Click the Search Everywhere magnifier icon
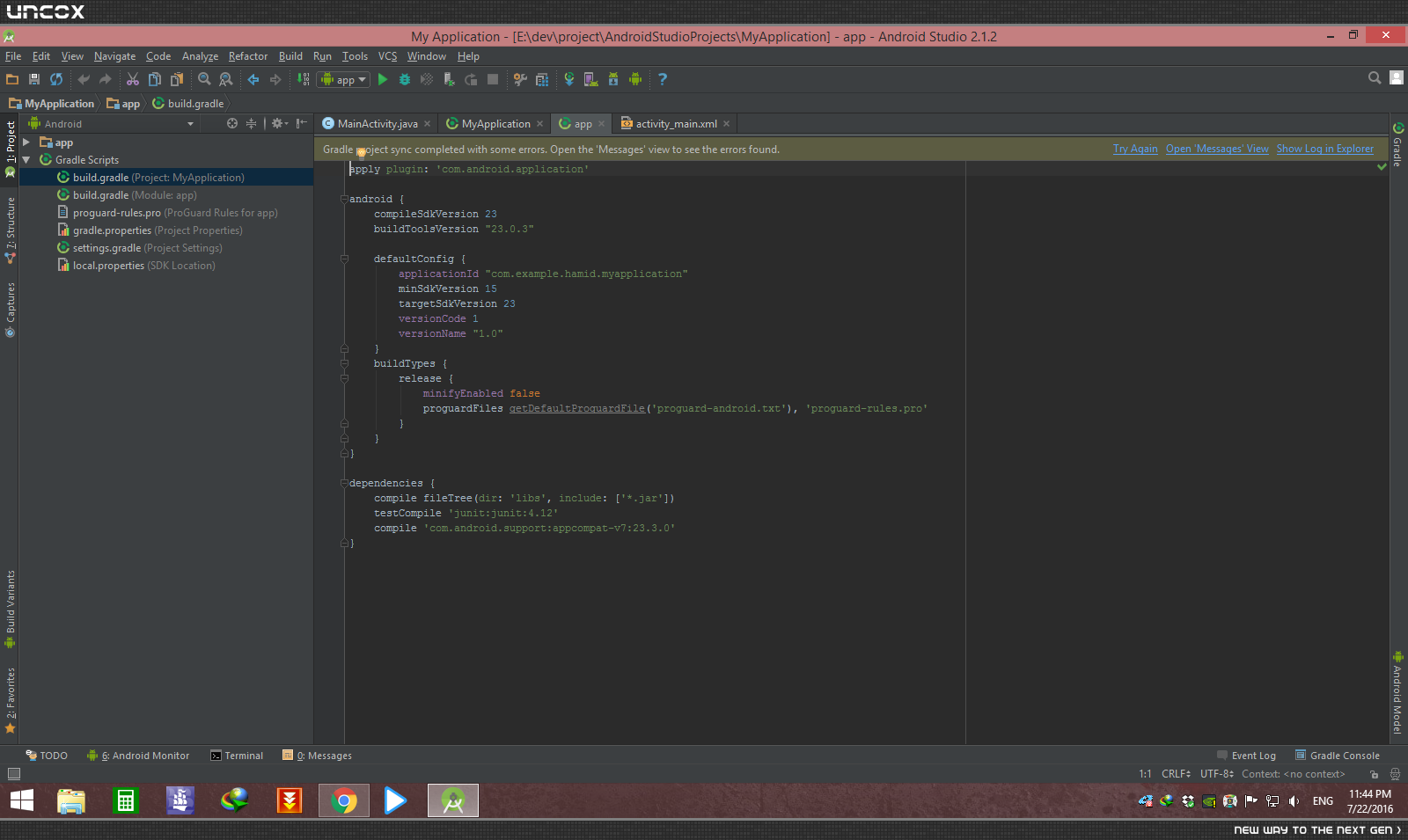1408x840 pixels. (1375, 78)
